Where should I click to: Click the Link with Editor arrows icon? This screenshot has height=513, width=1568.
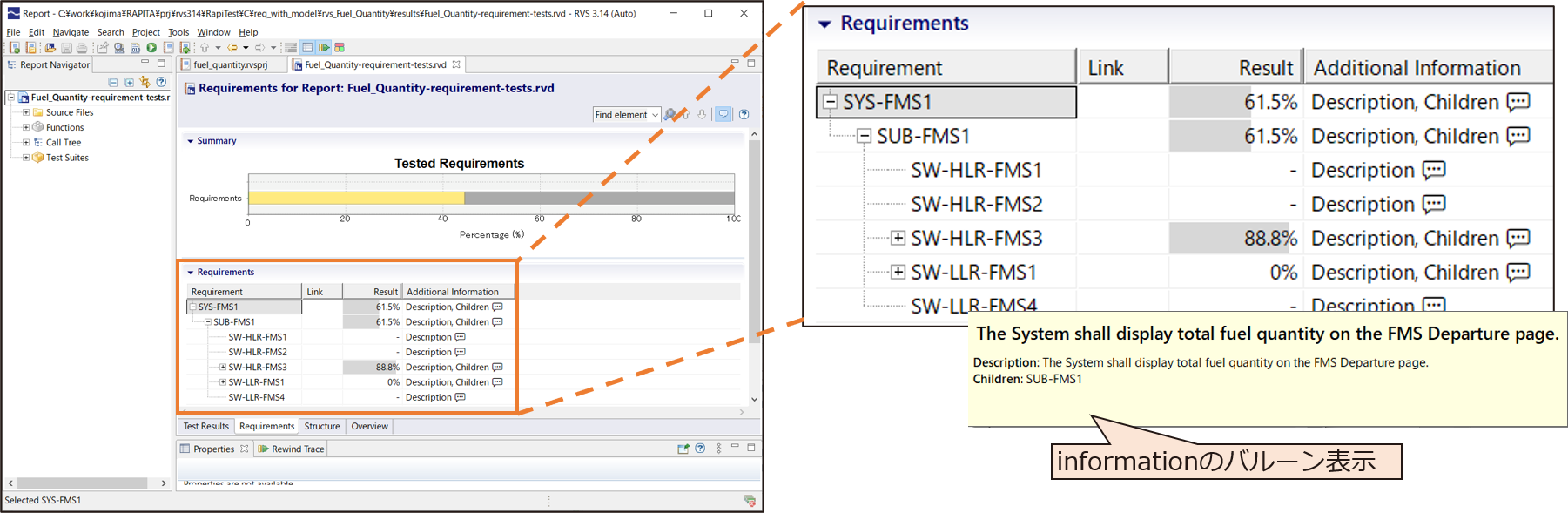(145, 82)
